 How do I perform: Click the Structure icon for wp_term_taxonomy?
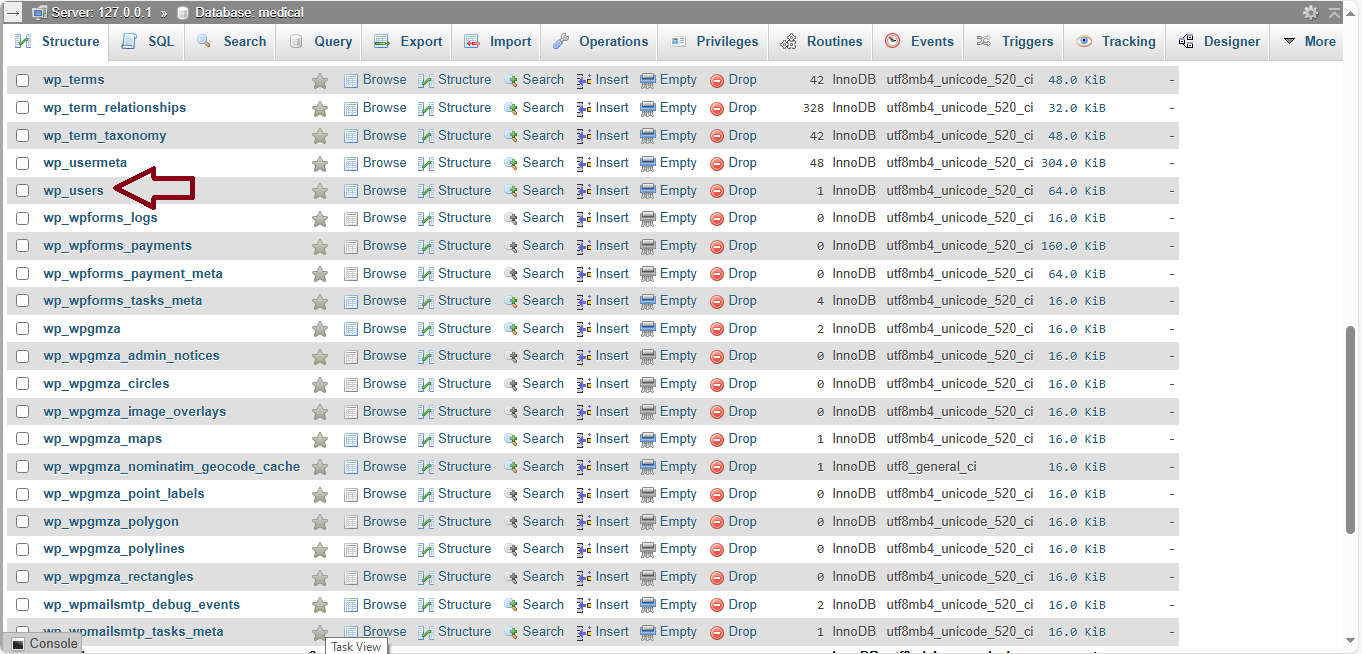coord(426,136)
